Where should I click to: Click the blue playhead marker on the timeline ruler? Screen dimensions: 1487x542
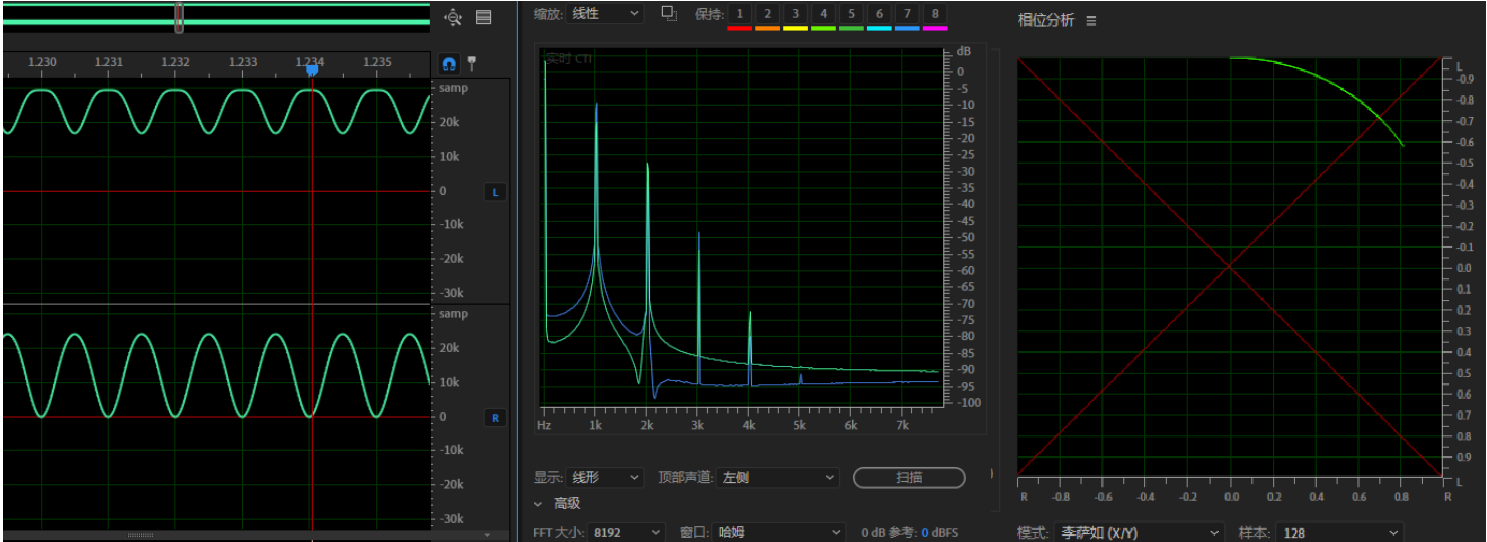tap(311, 70)
